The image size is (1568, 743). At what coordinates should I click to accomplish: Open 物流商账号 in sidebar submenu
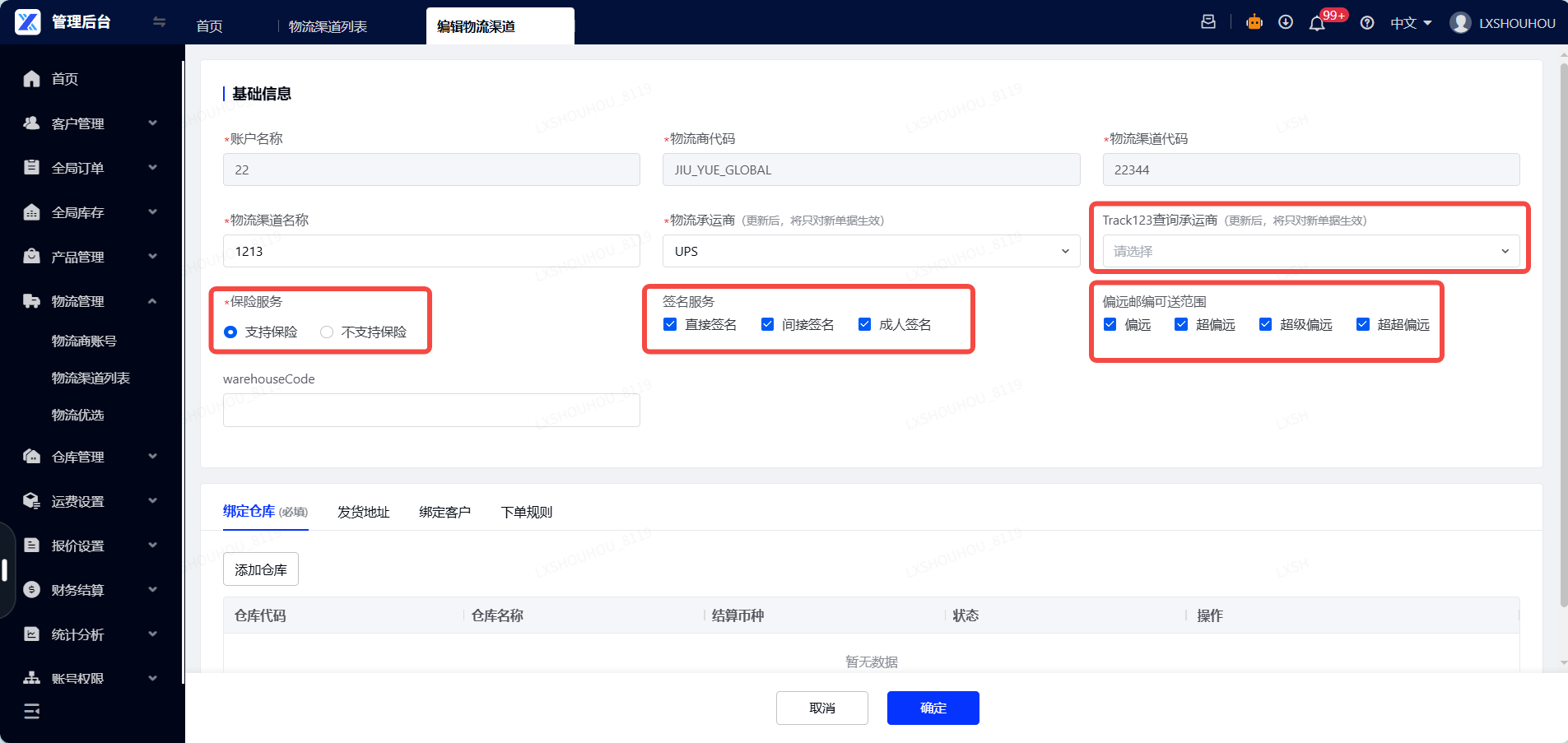click(x=84, y=341)
